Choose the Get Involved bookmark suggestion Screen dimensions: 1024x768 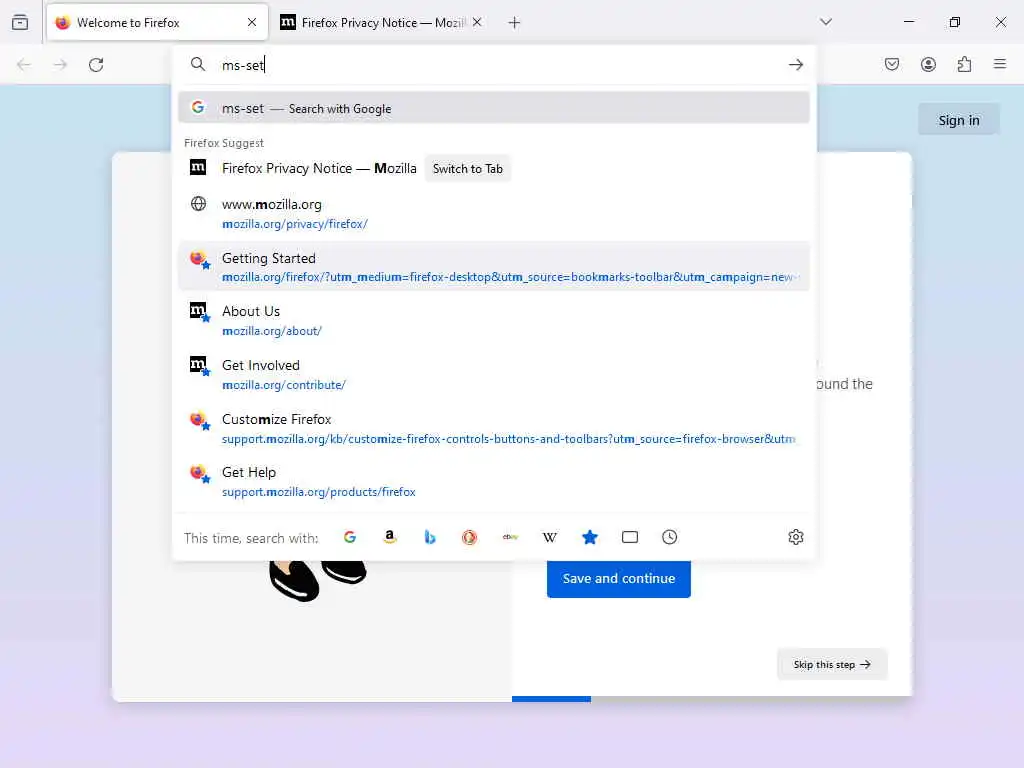(494, 374)
